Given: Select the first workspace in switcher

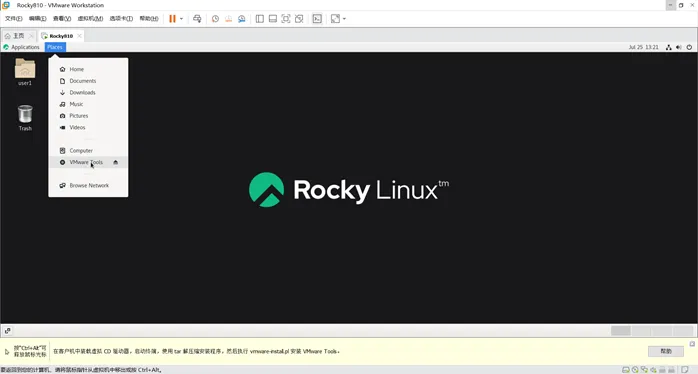Looking at the screenshot, I should tap(621, 331).
